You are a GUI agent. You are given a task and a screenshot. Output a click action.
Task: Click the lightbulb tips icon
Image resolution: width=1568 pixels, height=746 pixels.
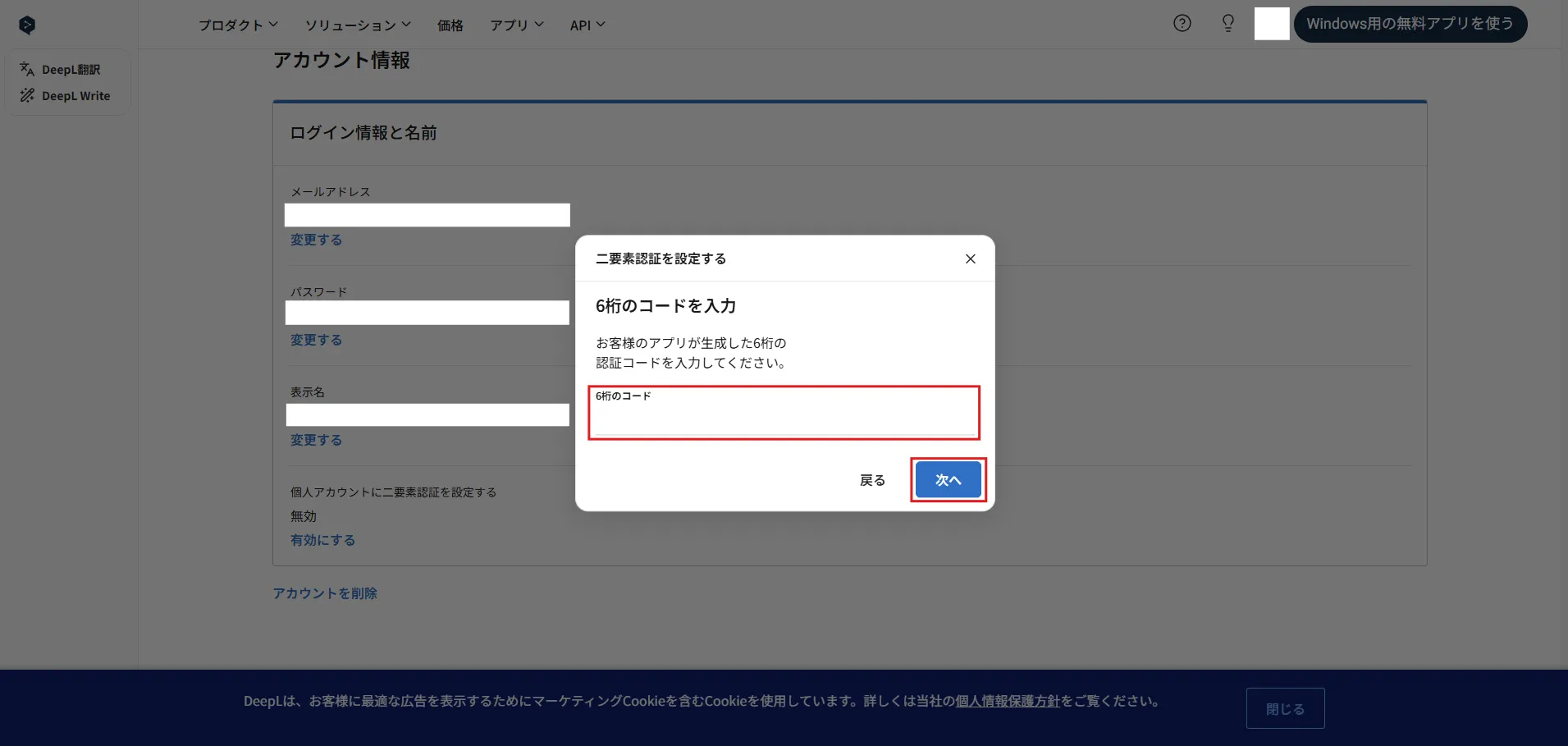tap(1228, 23)
